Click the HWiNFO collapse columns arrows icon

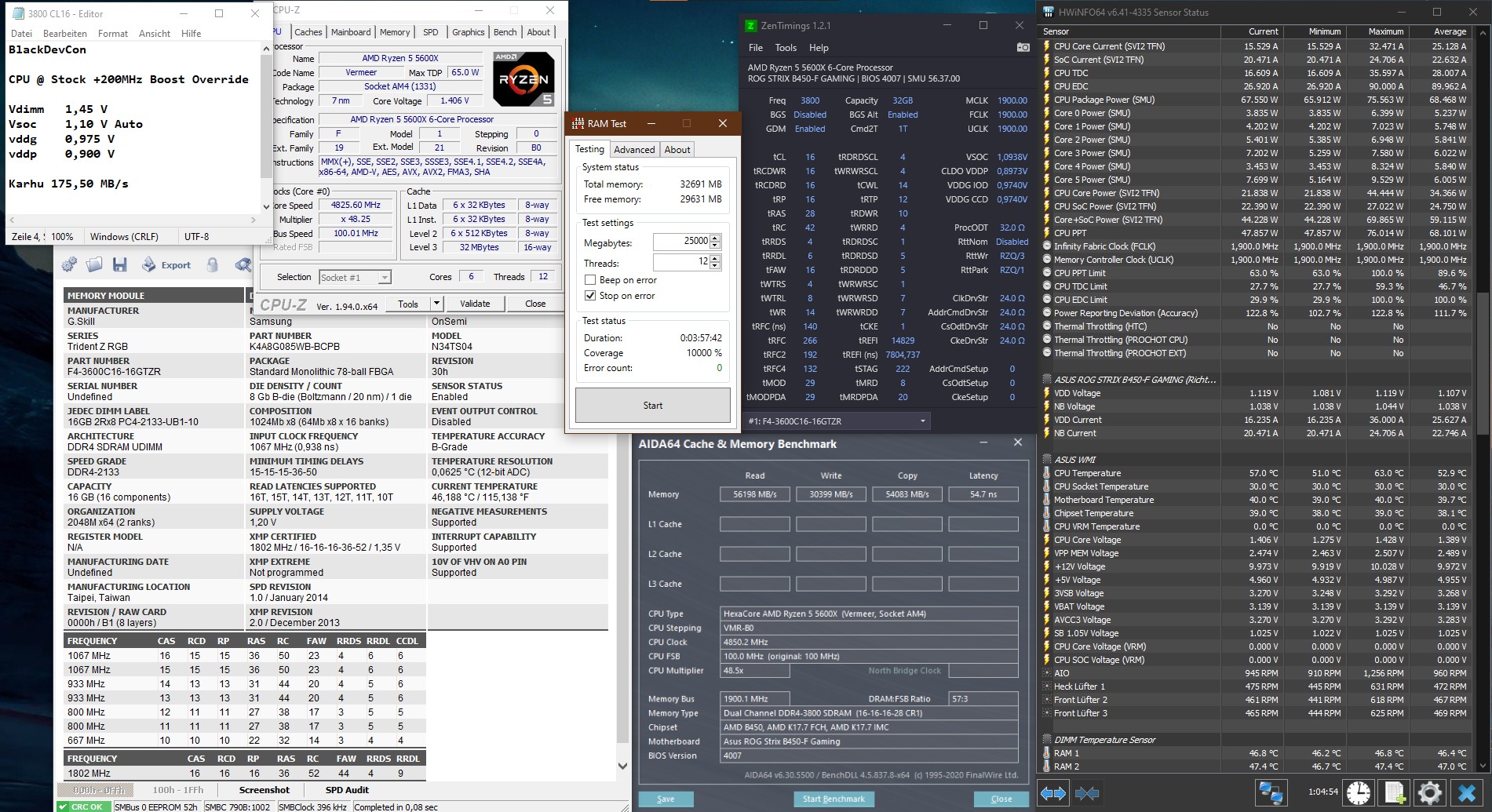[x=1087, y=793]
